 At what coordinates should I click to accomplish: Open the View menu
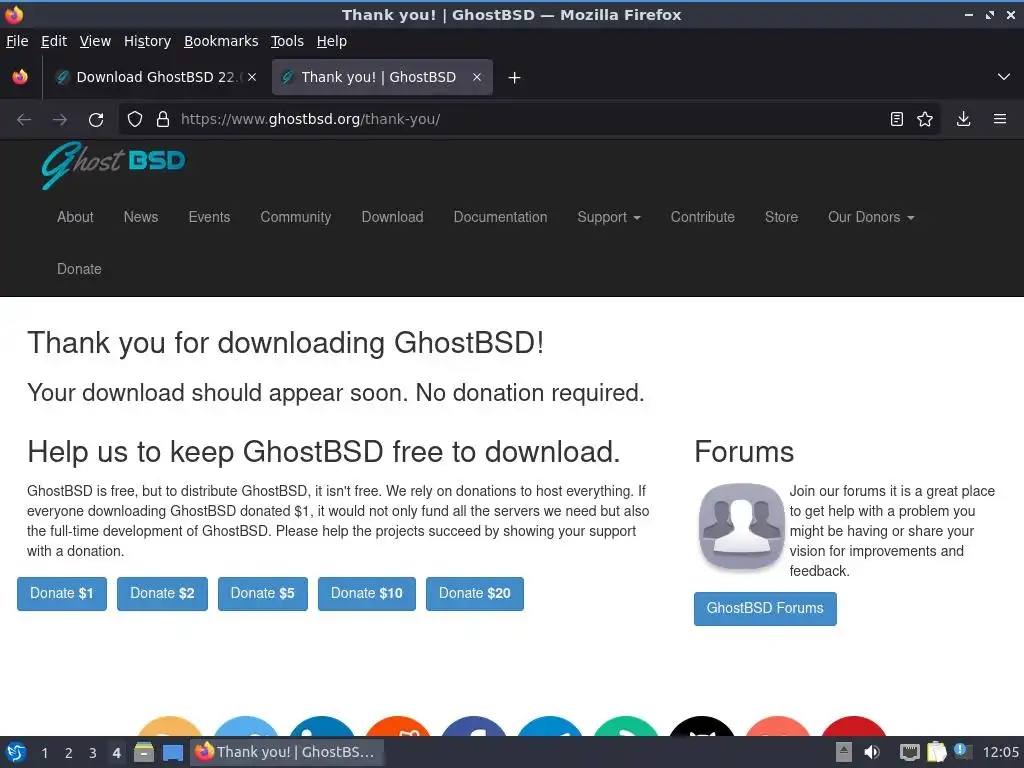pos(95,41)
